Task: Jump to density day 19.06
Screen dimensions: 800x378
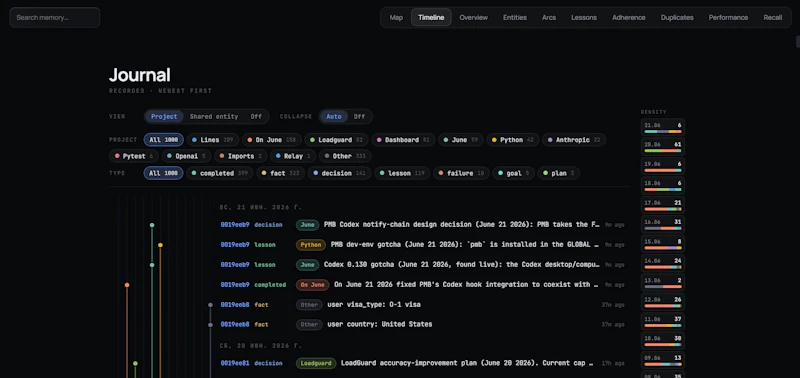Action: [663, 166]
